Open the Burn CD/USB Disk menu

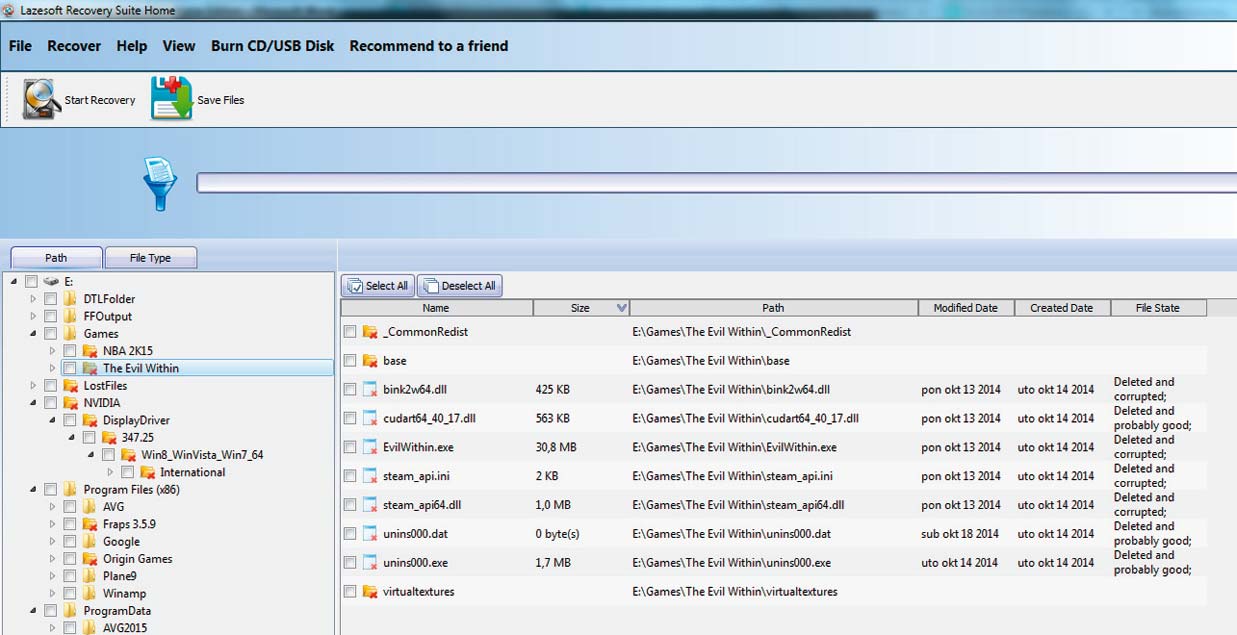coord(273,46)
